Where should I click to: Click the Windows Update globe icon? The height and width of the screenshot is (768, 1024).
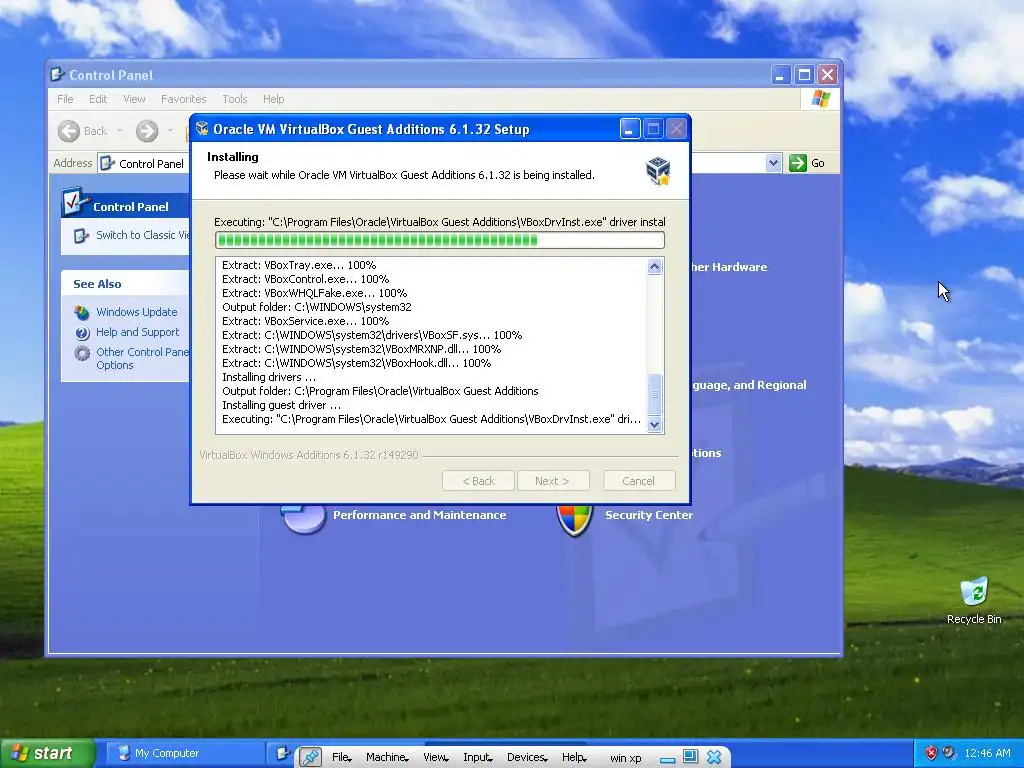82,312
